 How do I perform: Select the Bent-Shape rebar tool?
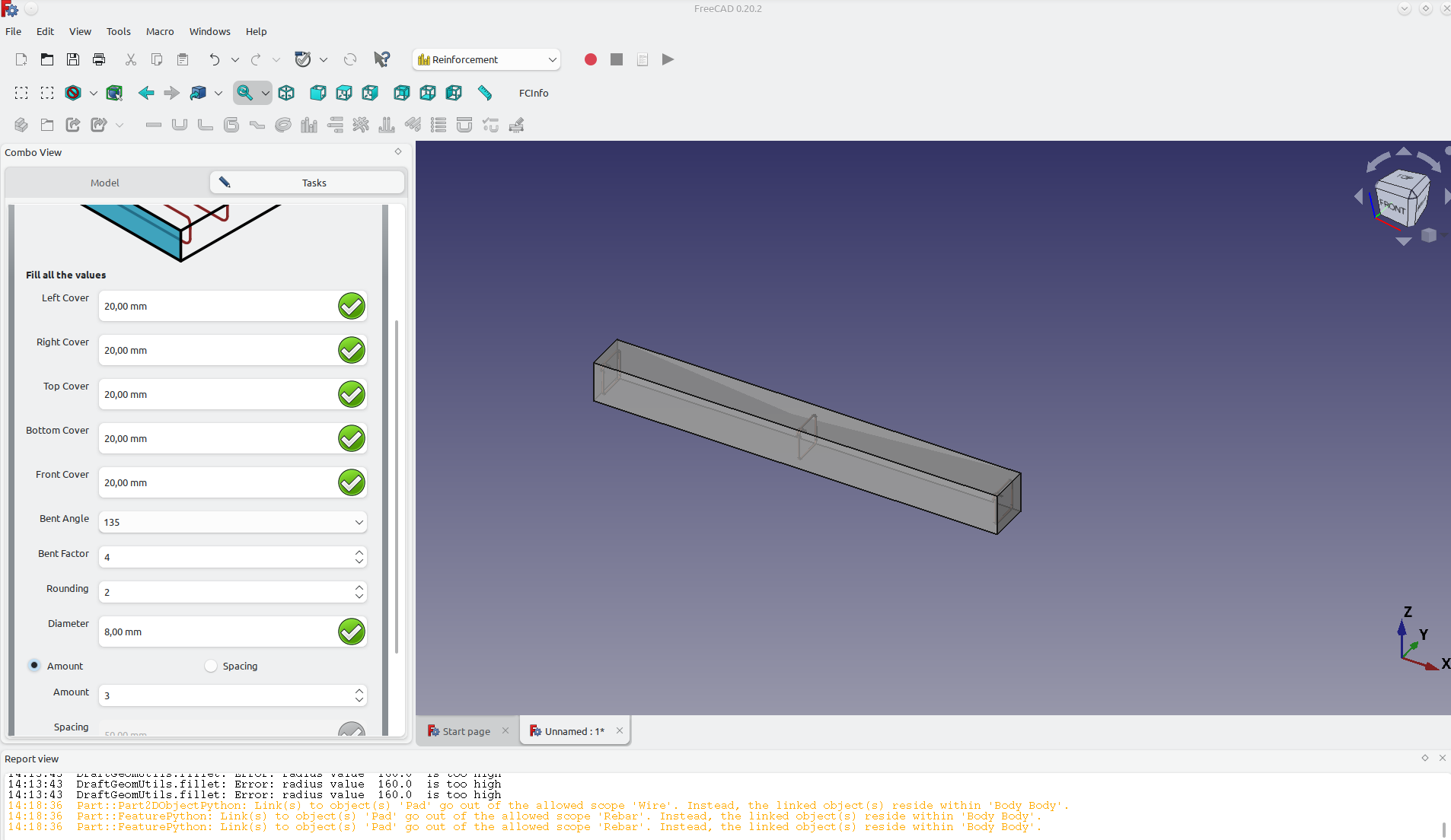tap(257, 125)
